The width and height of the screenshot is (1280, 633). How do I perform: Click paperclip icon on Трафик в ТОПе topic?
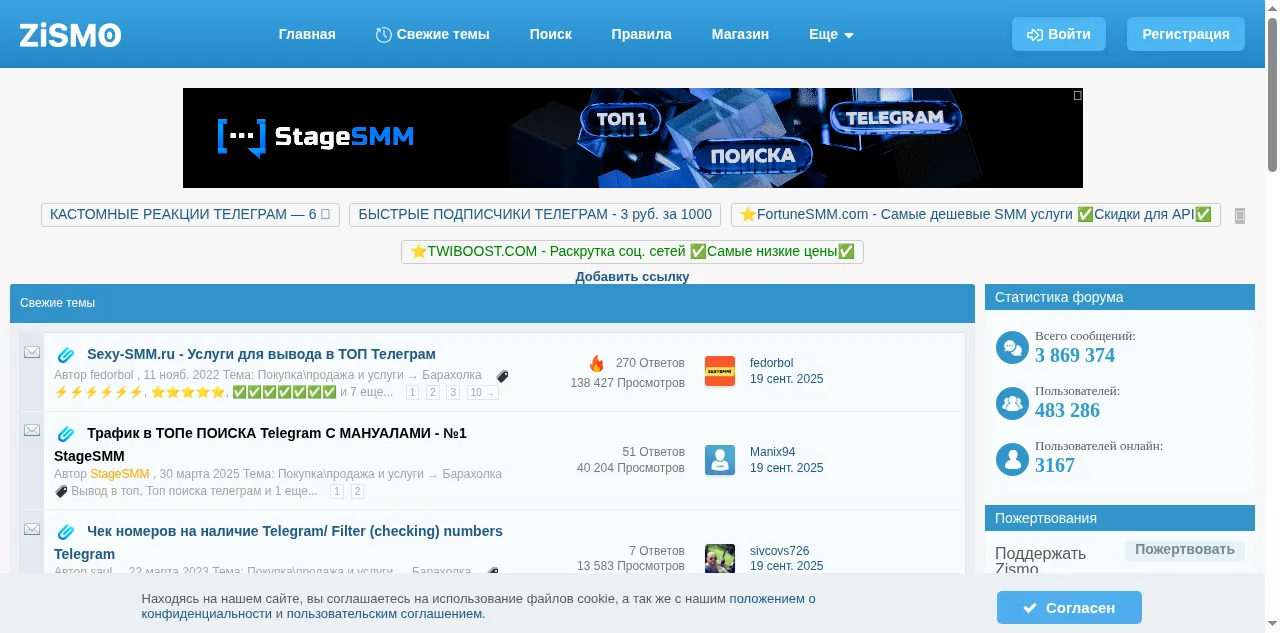66,434
